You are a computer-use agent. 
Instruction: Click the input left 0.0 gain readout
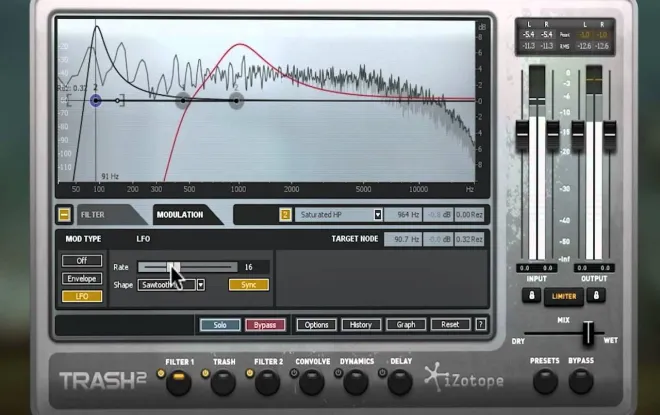point(524,268)
